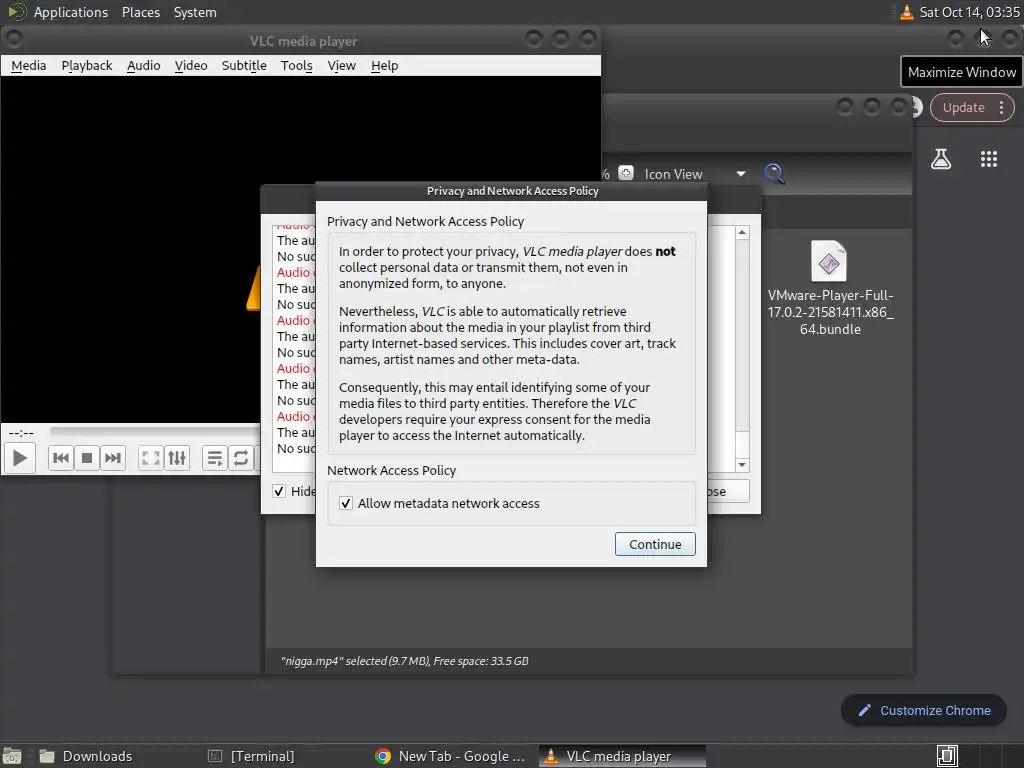Open Chrome three-dot menu
This screenshot has height=768, width=1024.
coord(1001,108)
